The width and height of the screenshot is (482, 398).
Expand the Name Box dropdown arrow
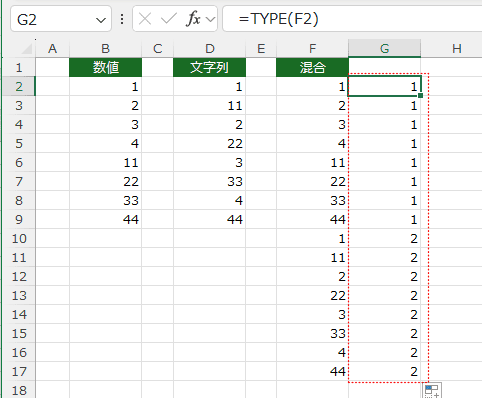tap(101, 20)
